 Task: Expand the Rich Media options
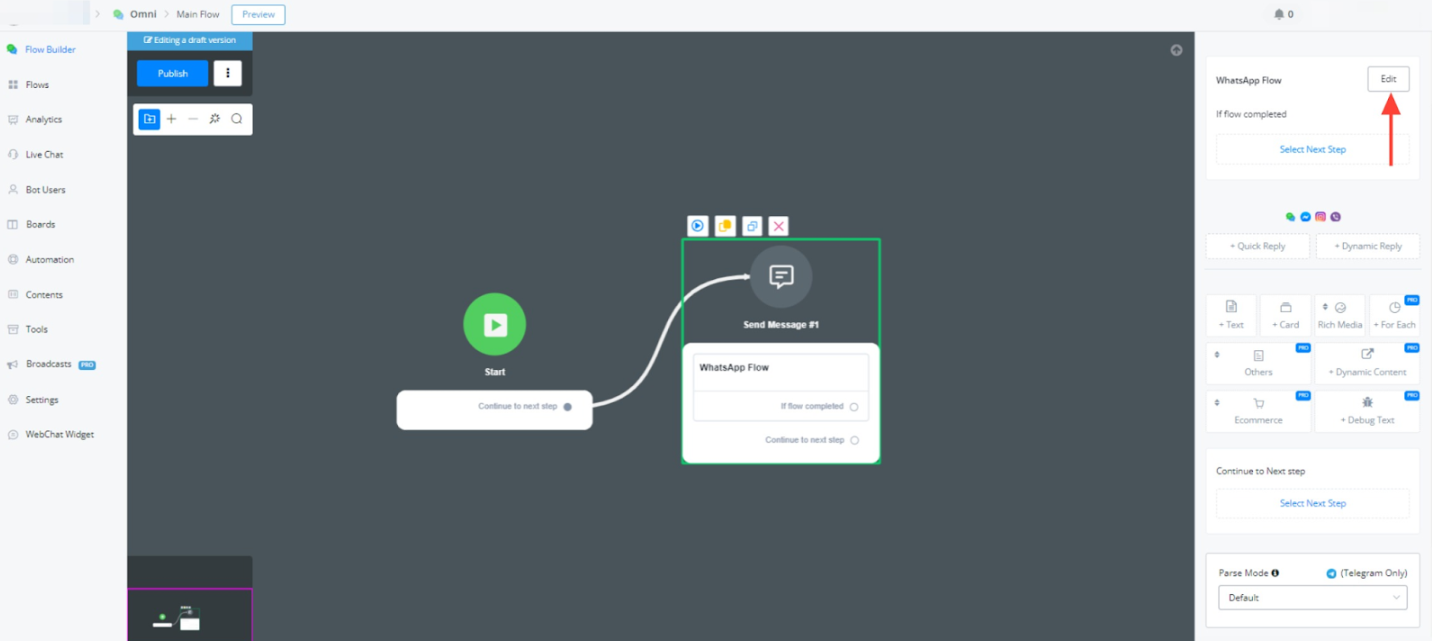[x=1339, y=315]
